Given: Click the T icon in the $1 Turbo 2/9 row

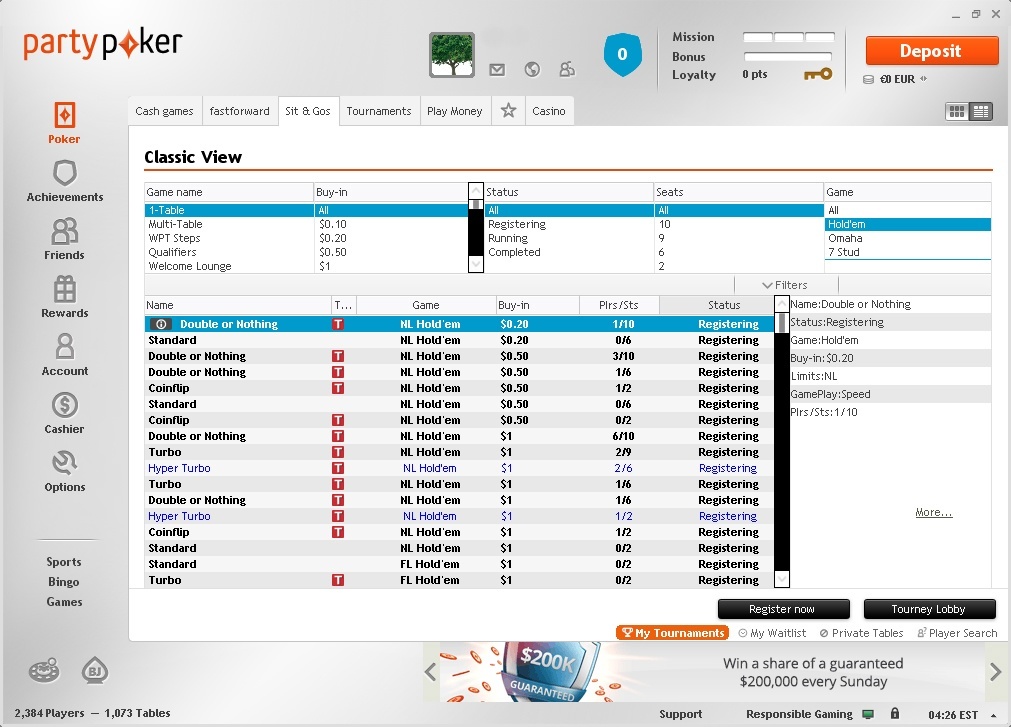Looking at the screenshot, I should [338, 452].
